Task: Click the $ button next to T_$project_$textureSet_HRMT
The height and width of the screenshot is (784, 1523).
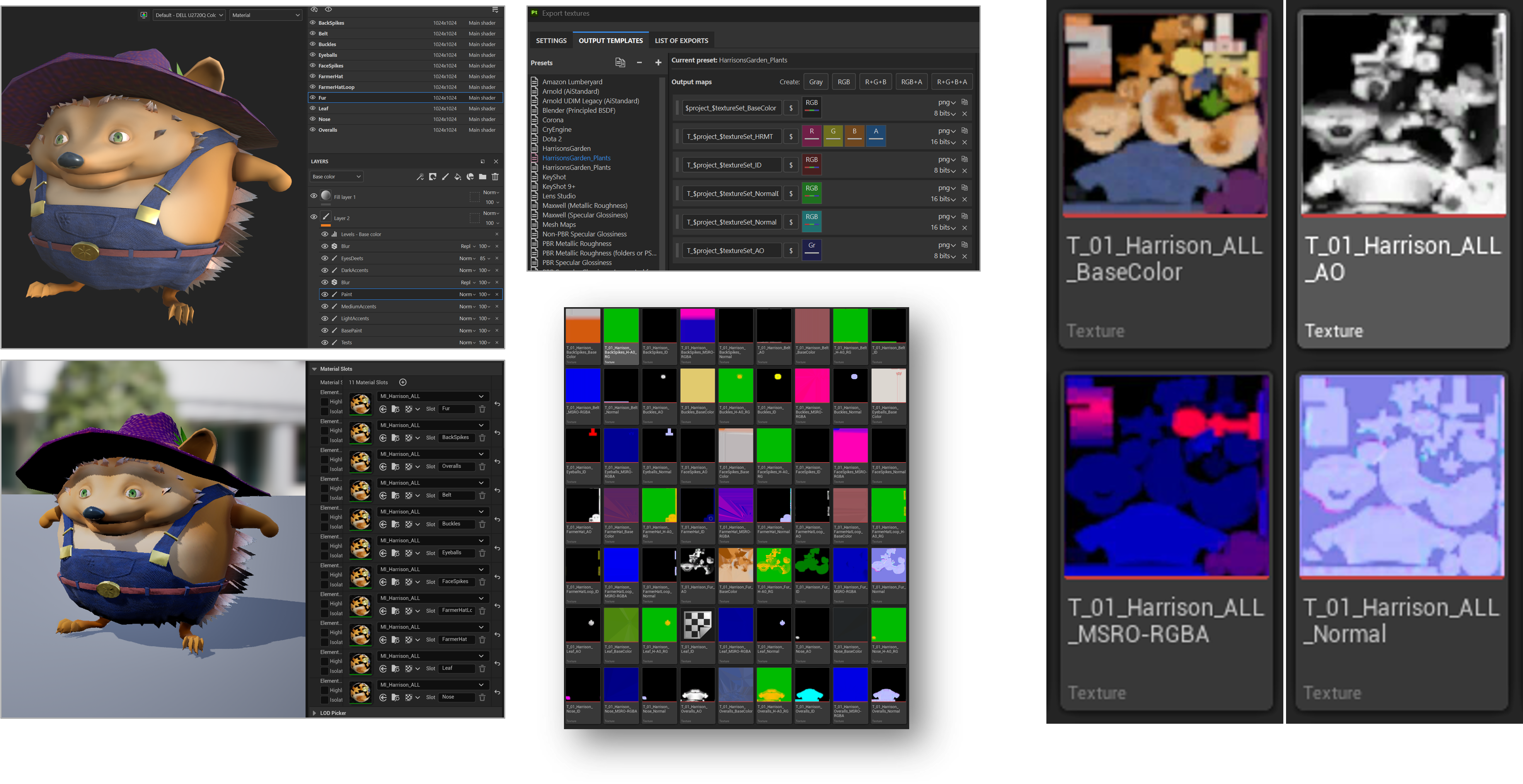Action: coord(790,136)
